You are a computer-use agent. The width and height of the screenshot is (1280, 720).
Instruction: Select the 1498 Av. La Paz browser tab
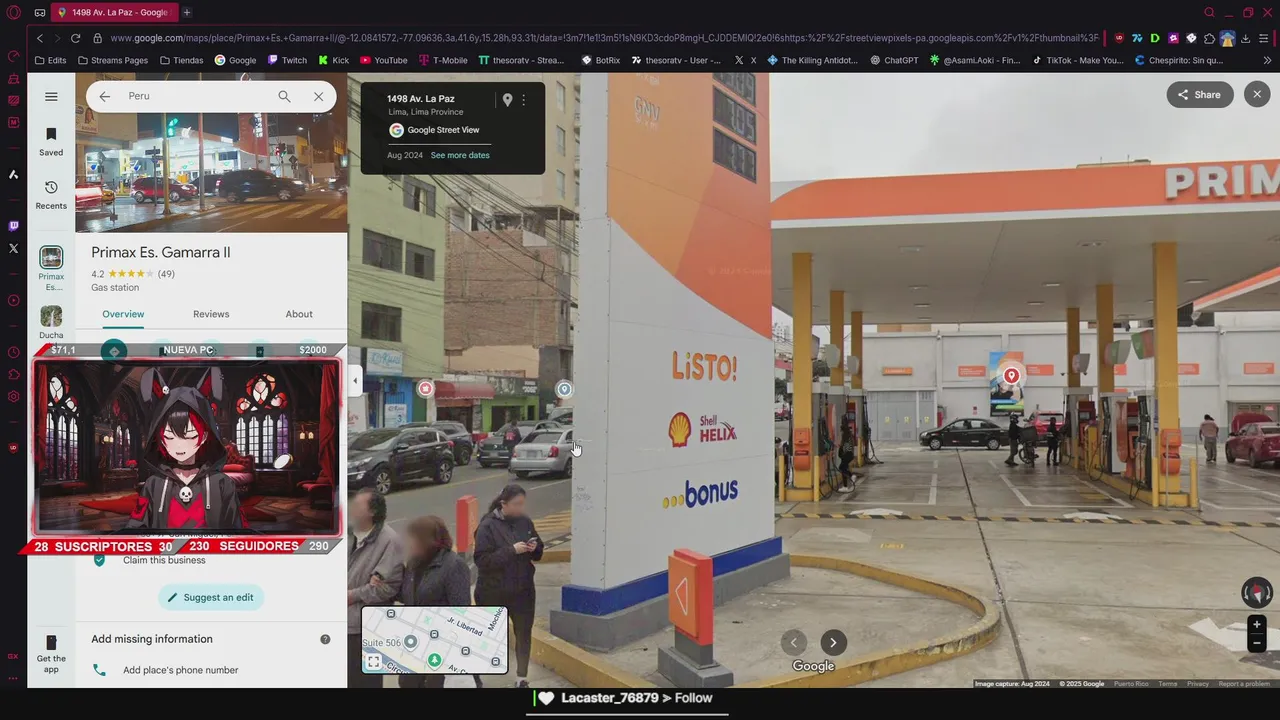pyautogui.click(x=115, y=12)
